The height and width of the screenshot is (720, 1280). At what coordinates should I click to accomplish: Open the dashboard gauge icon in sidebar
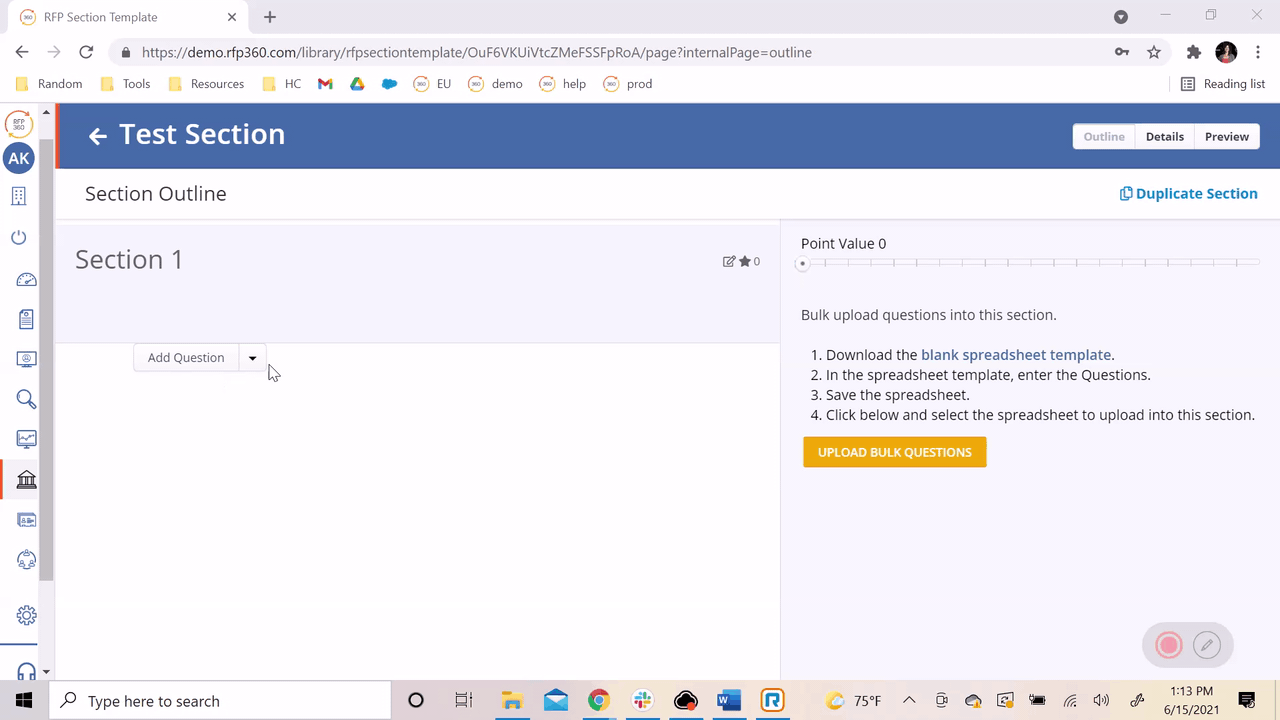click(x=27, y=280)
